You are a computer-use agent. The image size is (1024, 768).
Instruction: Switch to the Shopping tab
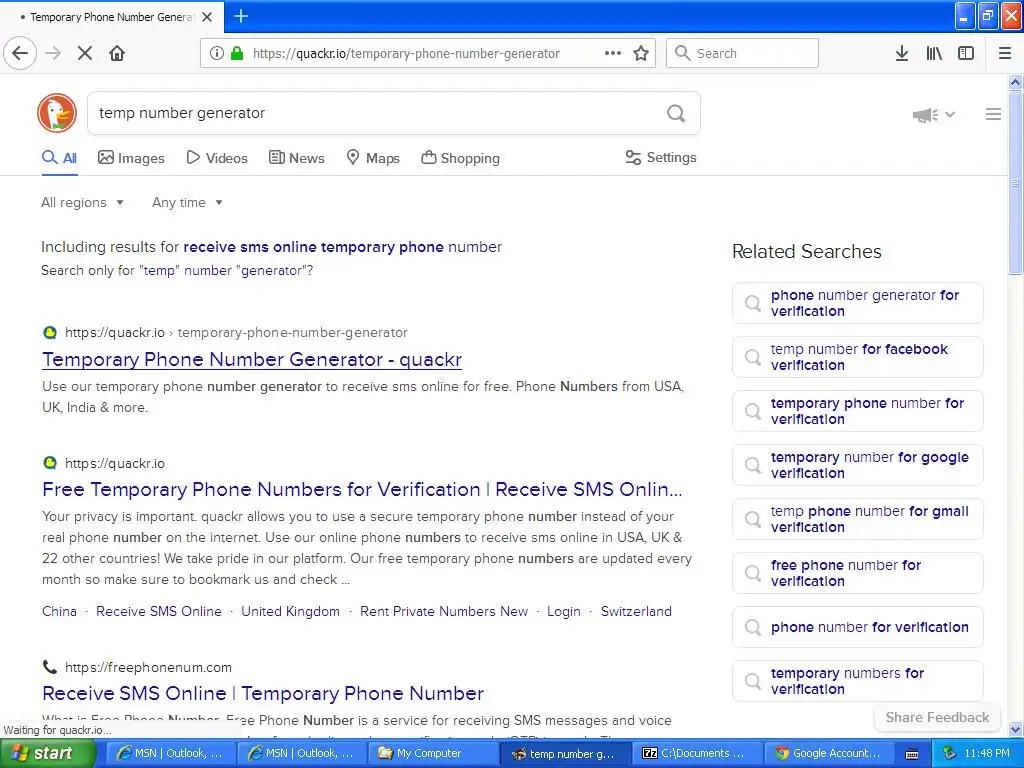460,157
